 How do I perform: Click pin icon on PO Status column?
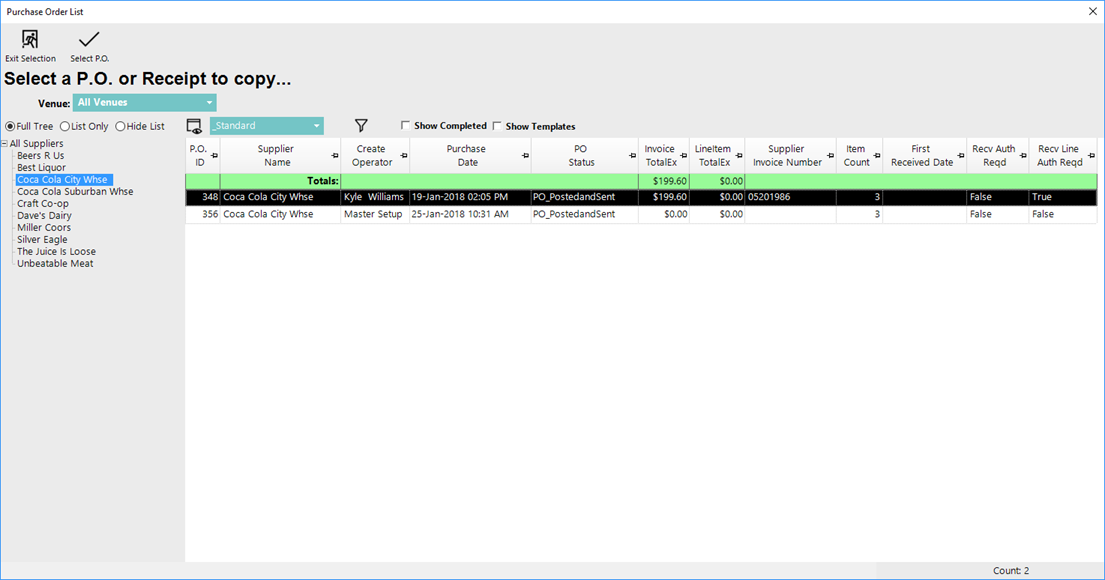[x=632, y=156]
